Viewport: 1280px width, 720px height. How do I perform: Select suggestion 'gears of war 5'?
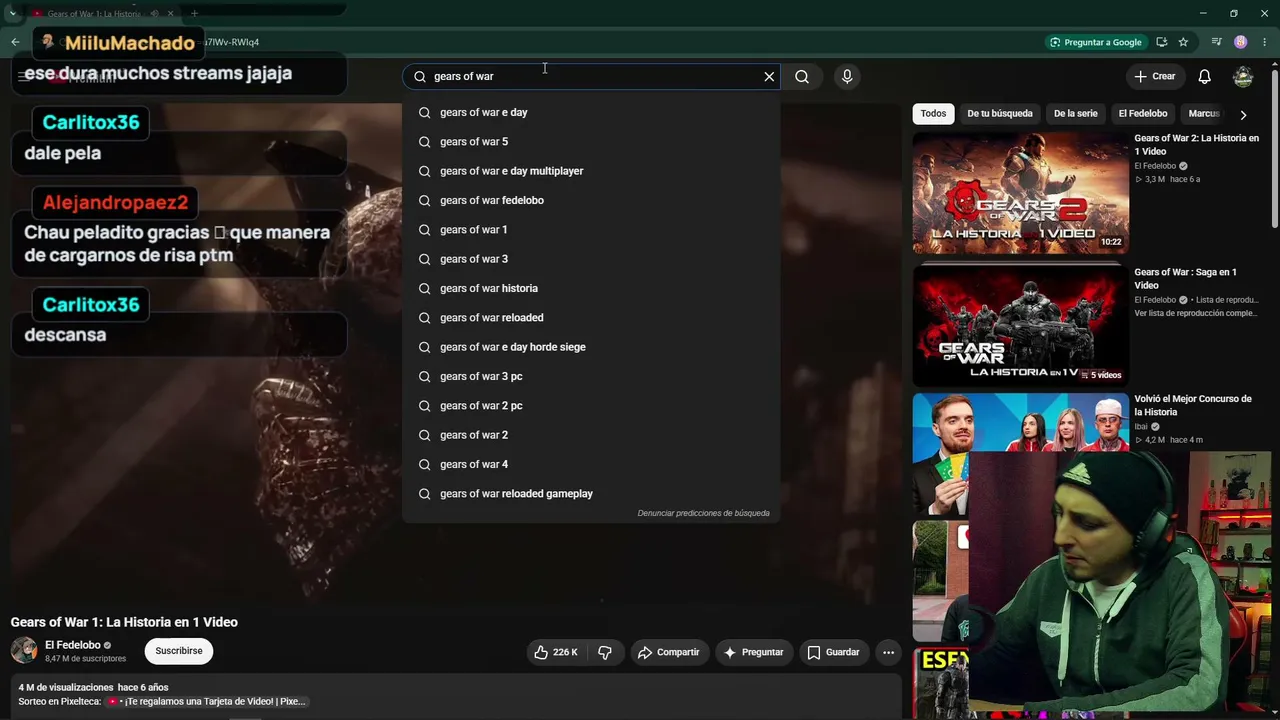[591, 141]
